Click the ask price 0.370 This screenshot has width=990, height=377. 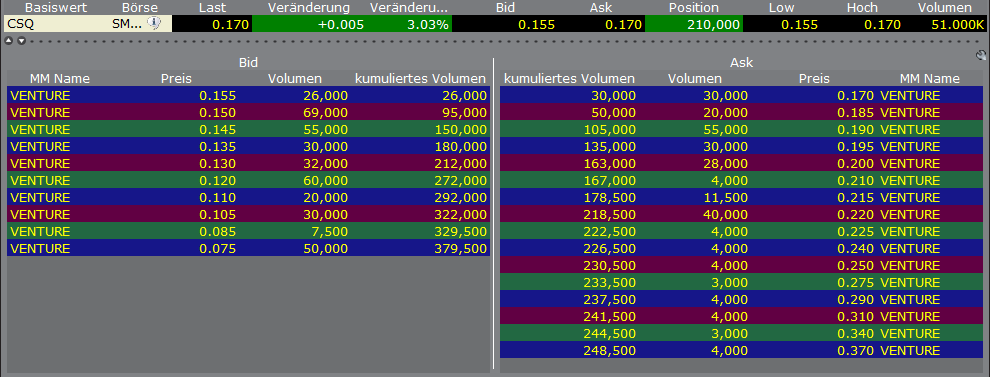(x=856, y=350)
